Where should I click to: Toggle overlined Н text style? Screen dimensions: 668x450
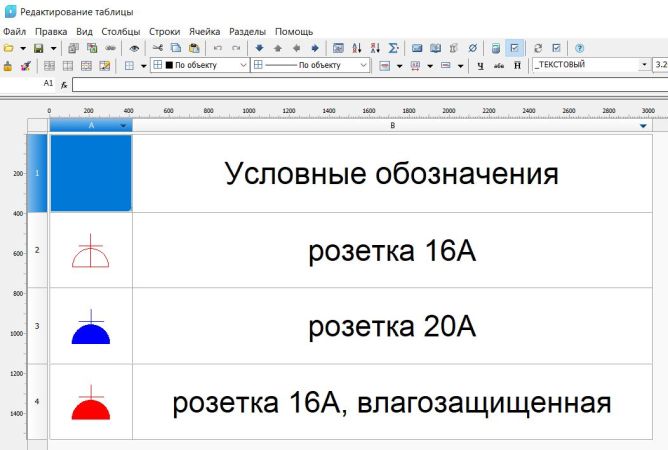tap(517, 66)
